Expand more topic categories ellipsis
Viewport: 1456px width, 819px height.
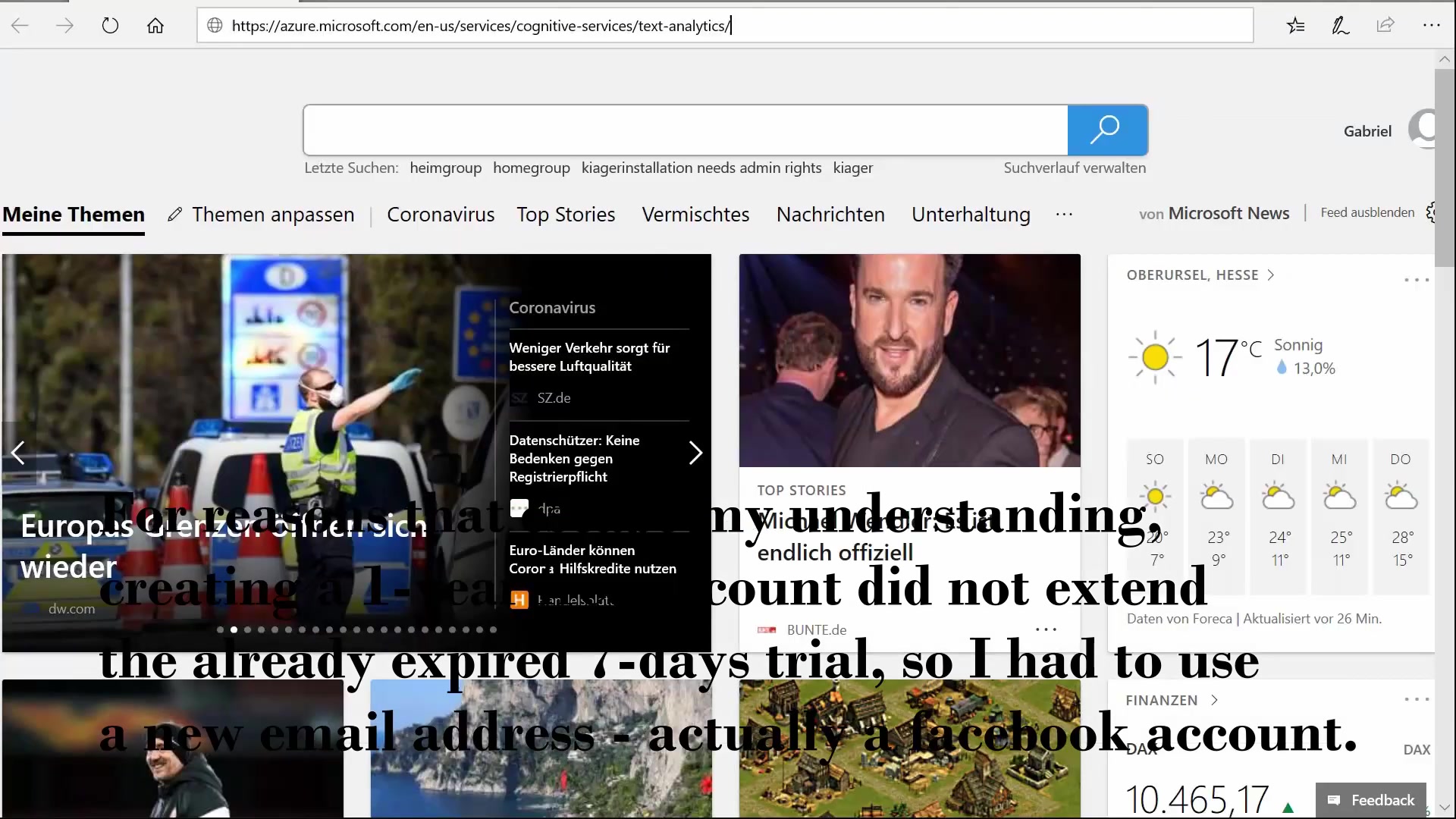coord(1064,215)
